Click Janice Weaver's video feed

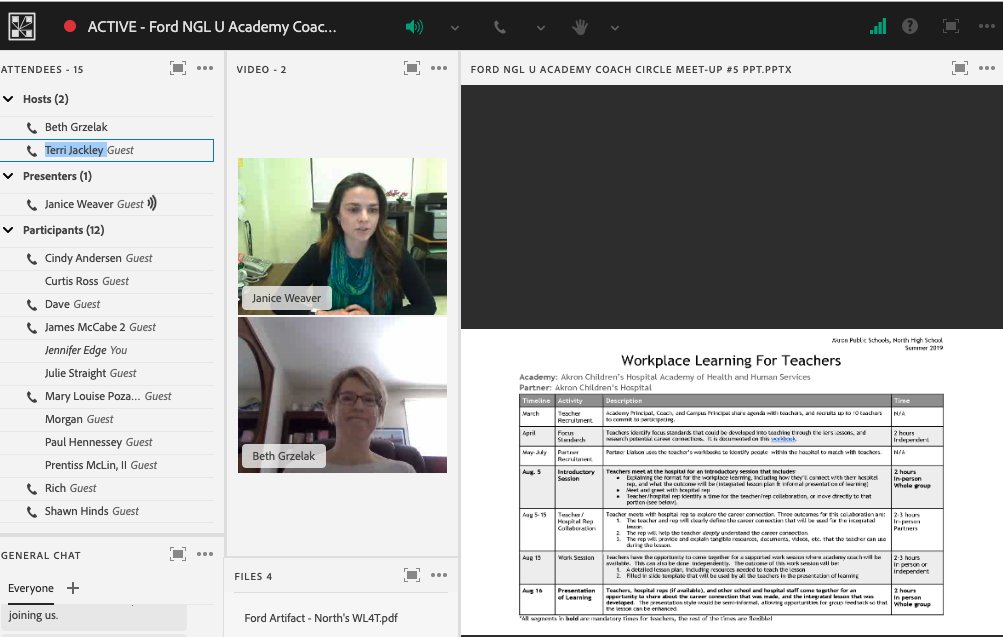click(342, 236)
